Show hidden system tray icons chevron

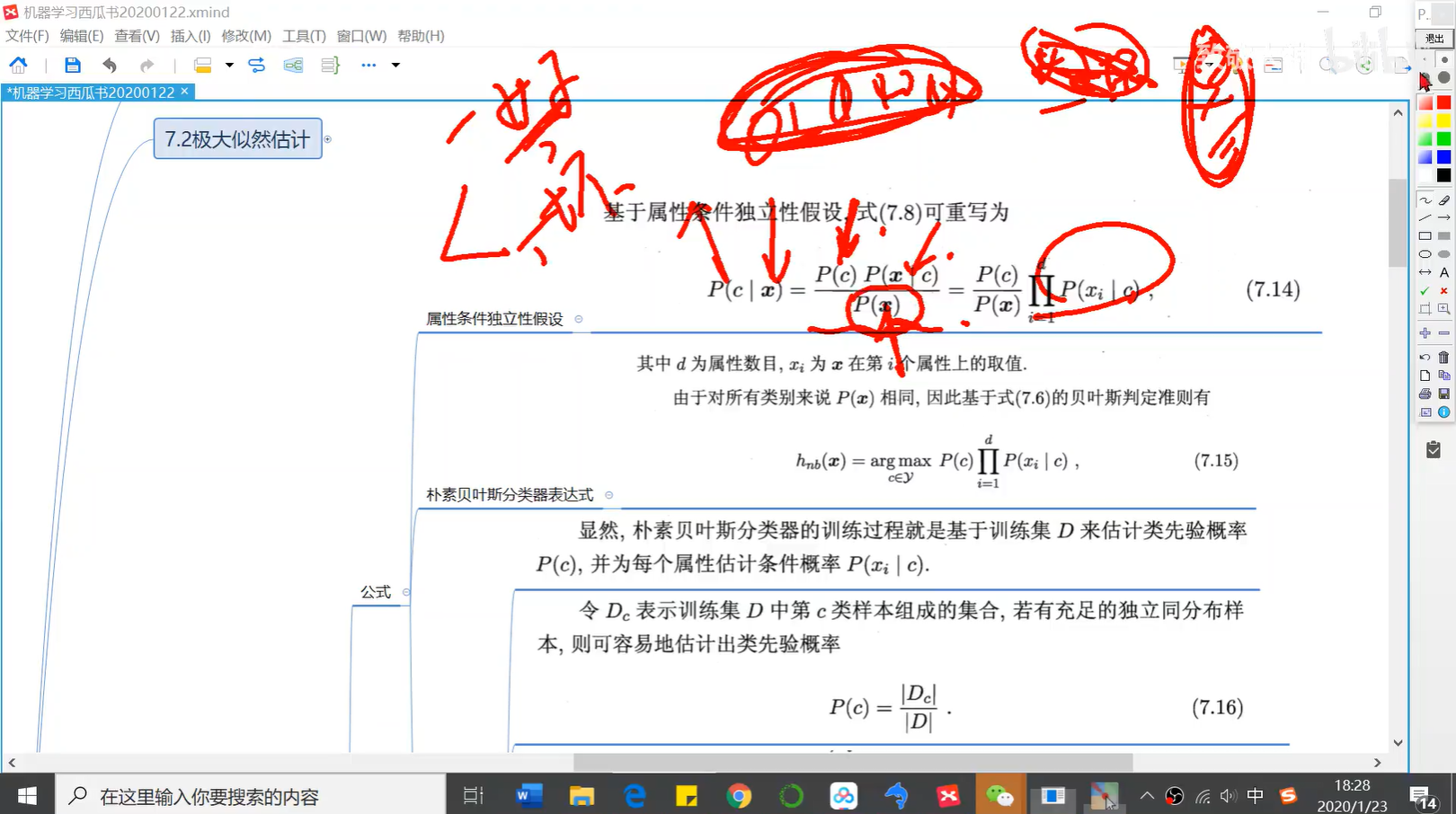[1147, 795]
